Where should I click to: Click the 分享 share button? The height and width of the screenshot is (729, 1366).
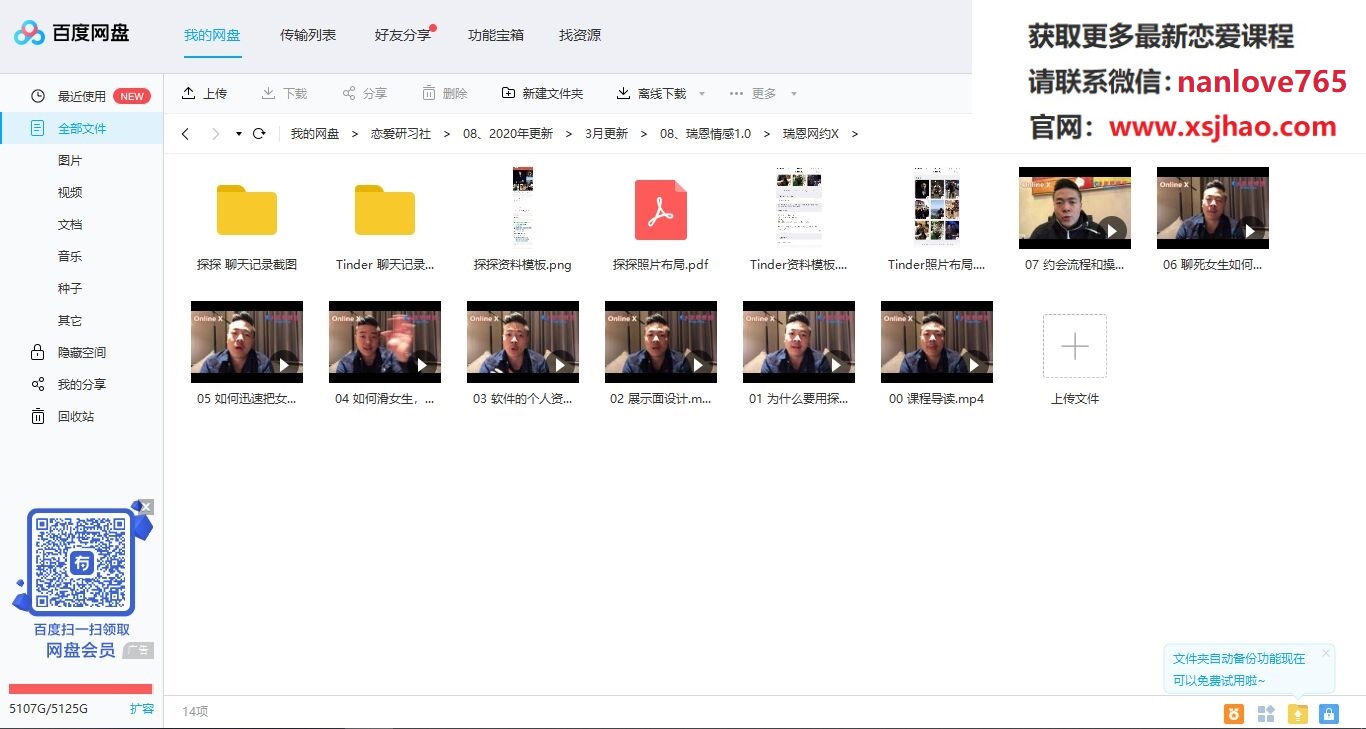[364, 93]
